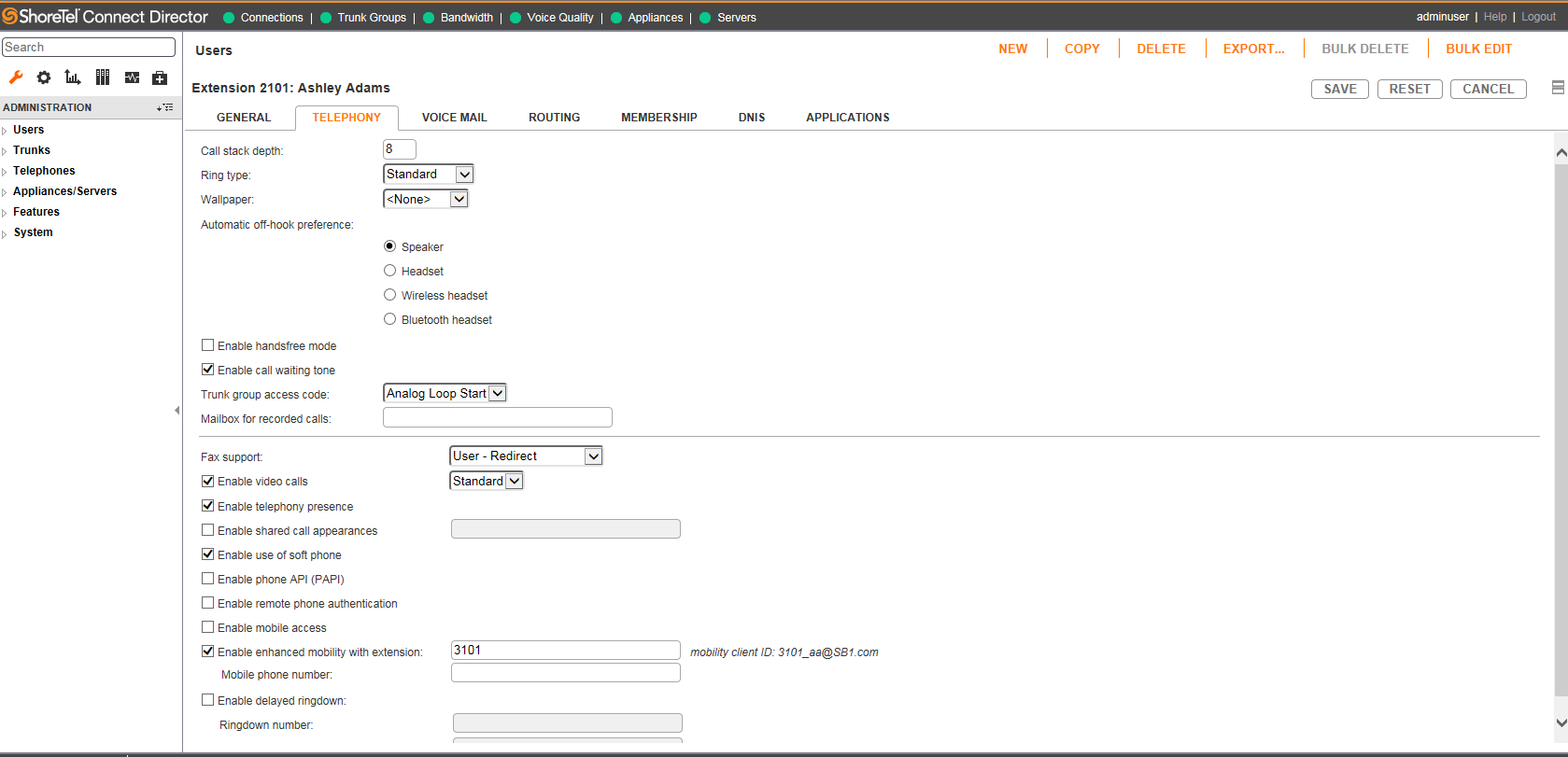Image resolution: width=1568 pixels, height=757 pixels.
Task: Open the gear settings icon in sidebar
Action: (x=44, y=77)
